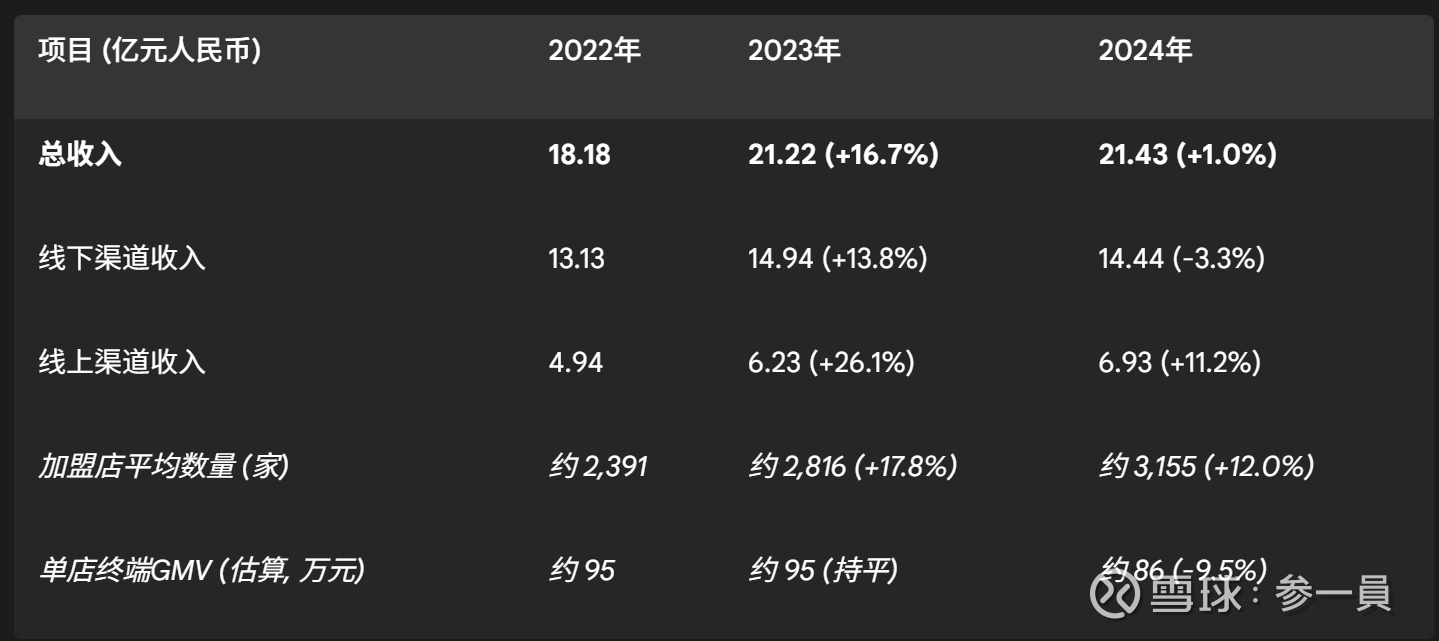This screenshot has height=641, width=1439.
Task: Click the 线上渠道收入 row label
Action: (122, 362)
